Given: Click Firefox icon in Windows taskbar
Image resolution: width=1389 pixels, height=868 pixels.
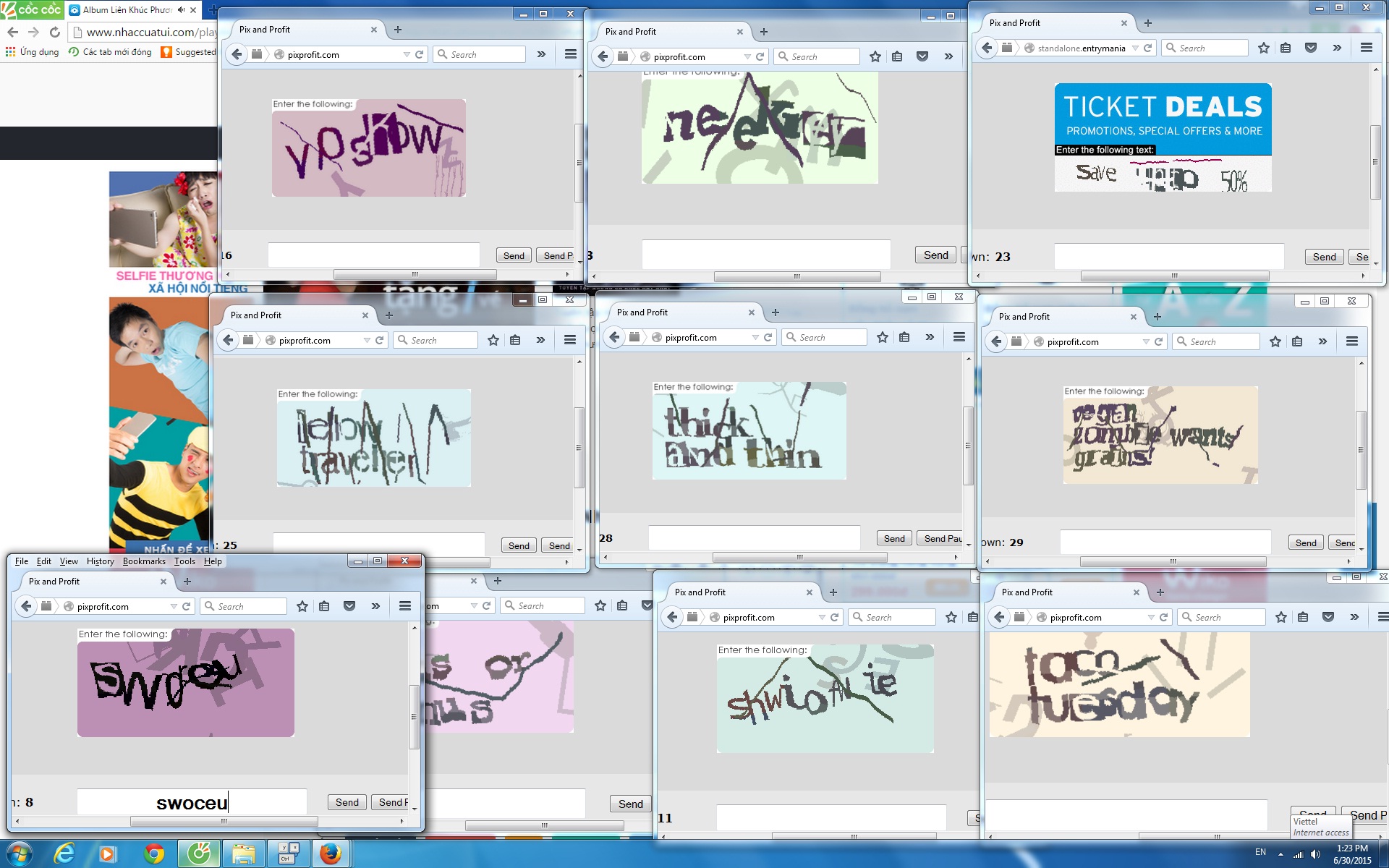Looking at the screenshot, I should tap(331, 854).
